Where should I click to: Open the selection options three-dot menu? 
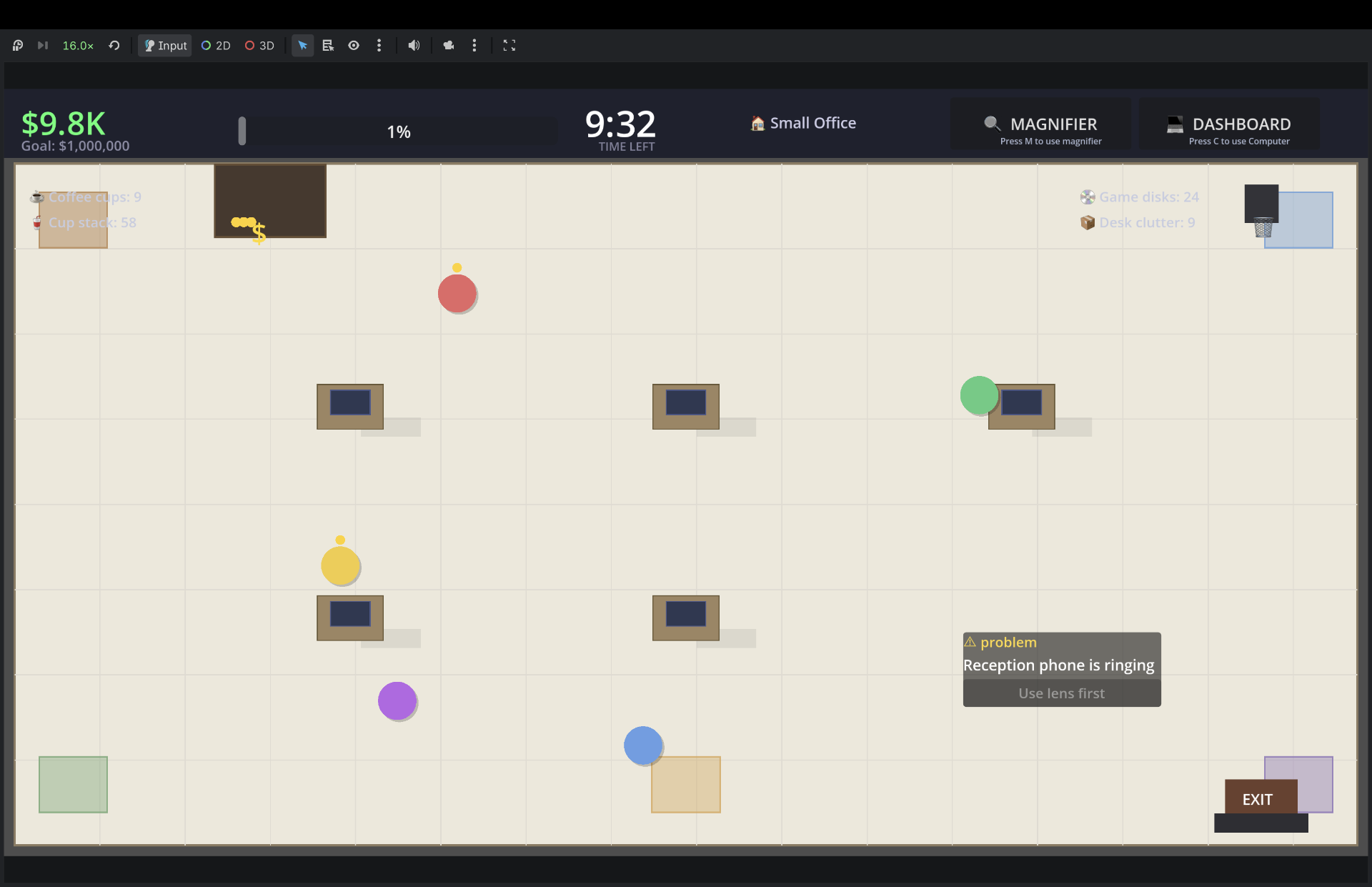click(379, 46)
